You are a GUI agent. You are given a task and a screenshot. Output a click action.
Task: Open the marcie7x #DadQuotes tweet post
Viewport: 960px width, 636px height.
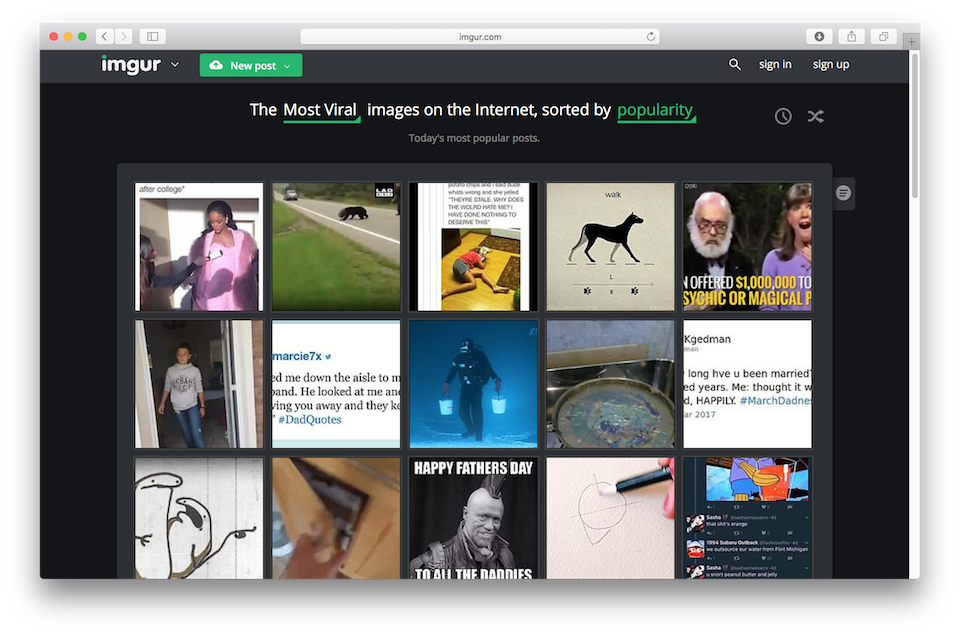point(336,384)
